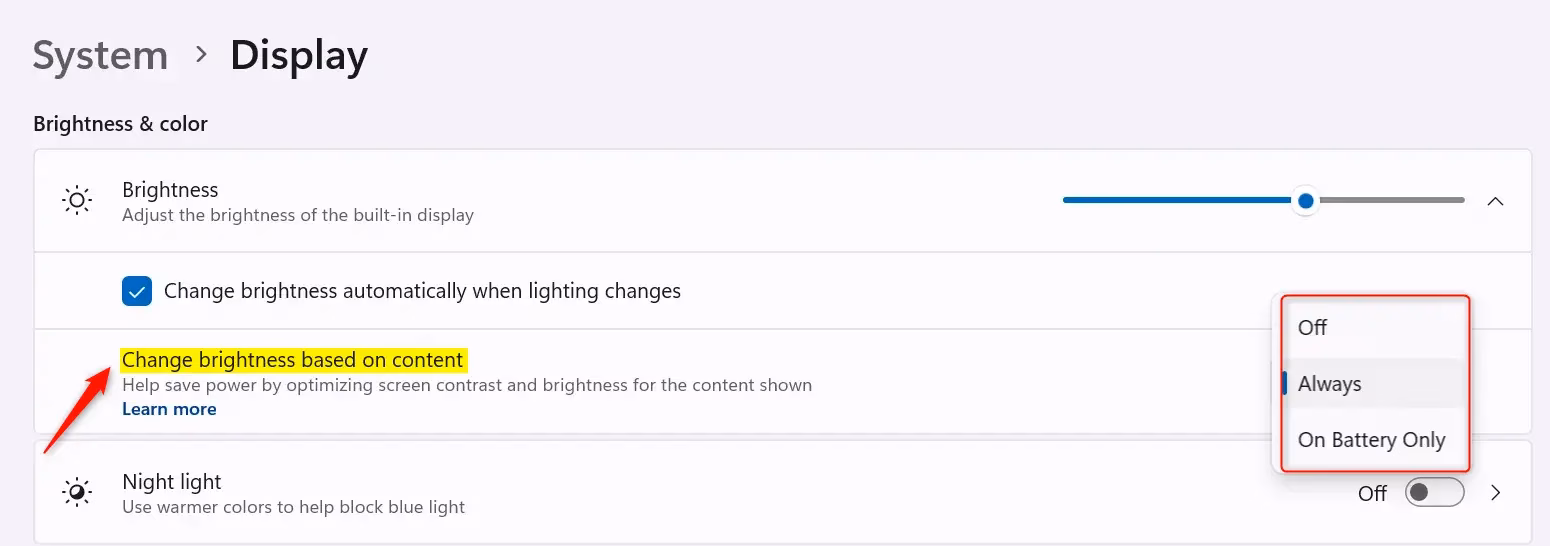Image resolution: width=1550 pixels, height=546 pixels.
Task: Turn on the Night light toggle
Action: click(x=1434, y=493)
